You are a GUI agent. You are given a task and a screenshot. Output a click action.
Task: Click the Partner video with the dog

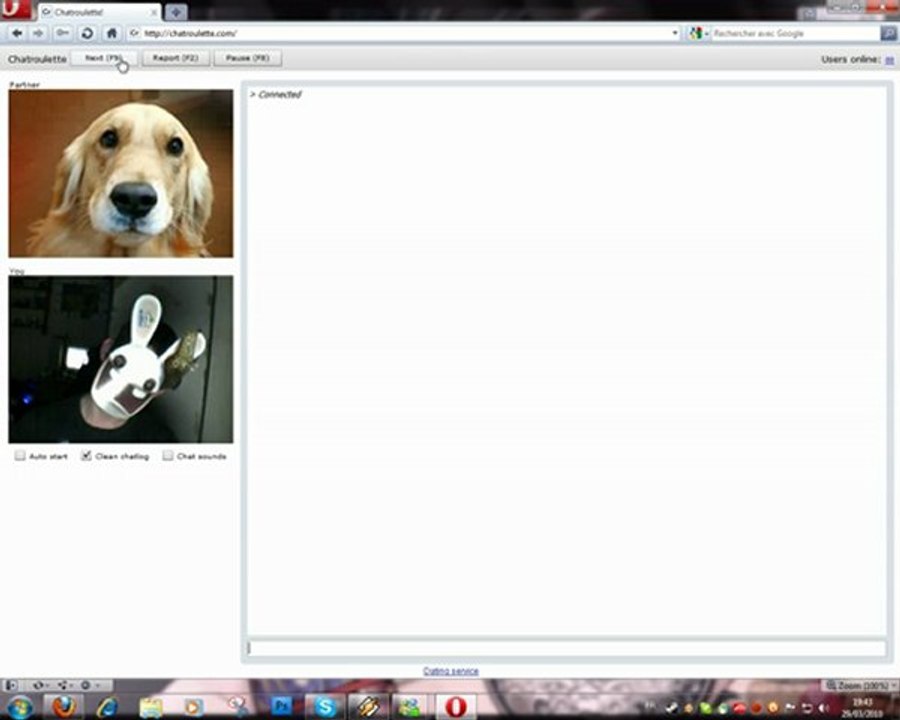(121, 173)
